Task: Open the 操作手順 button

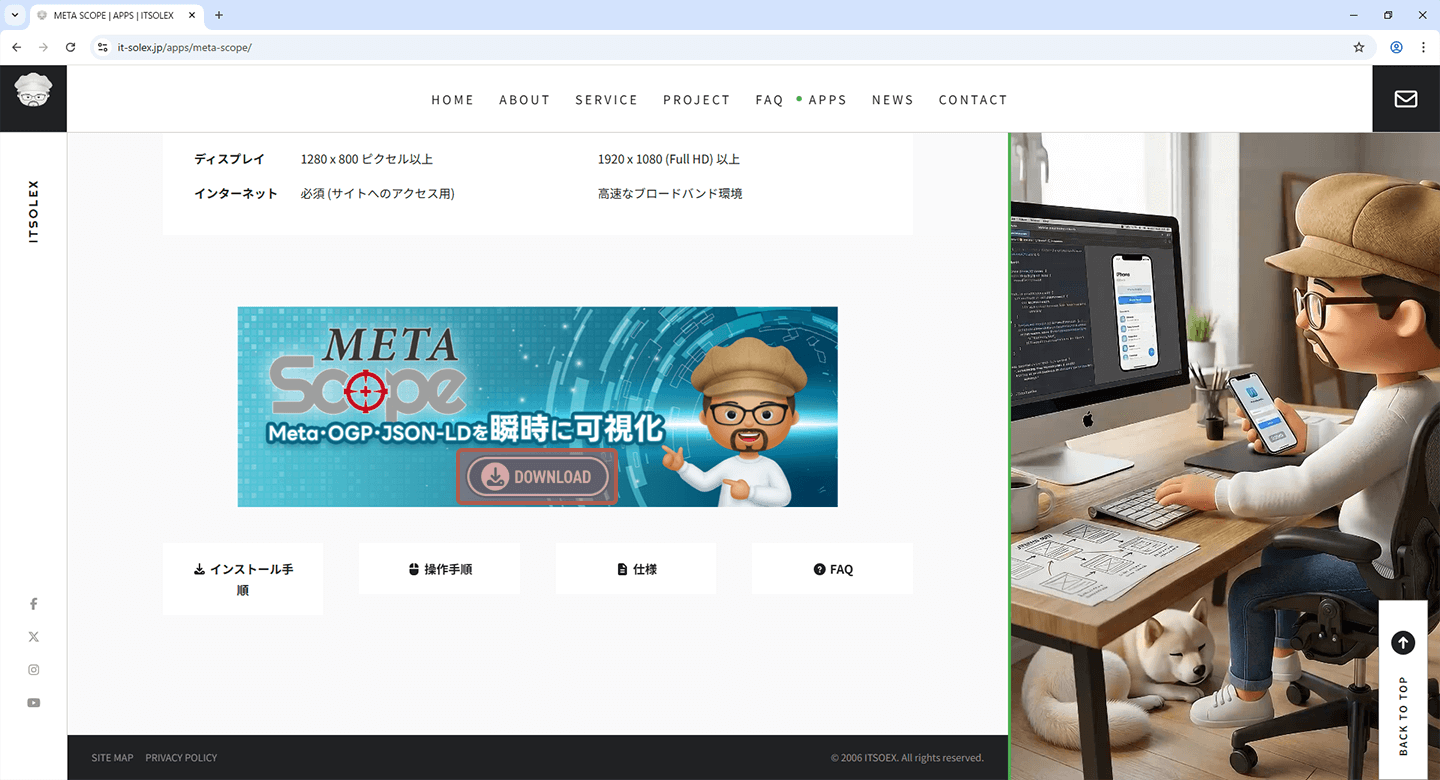Action: click(439, 569)
